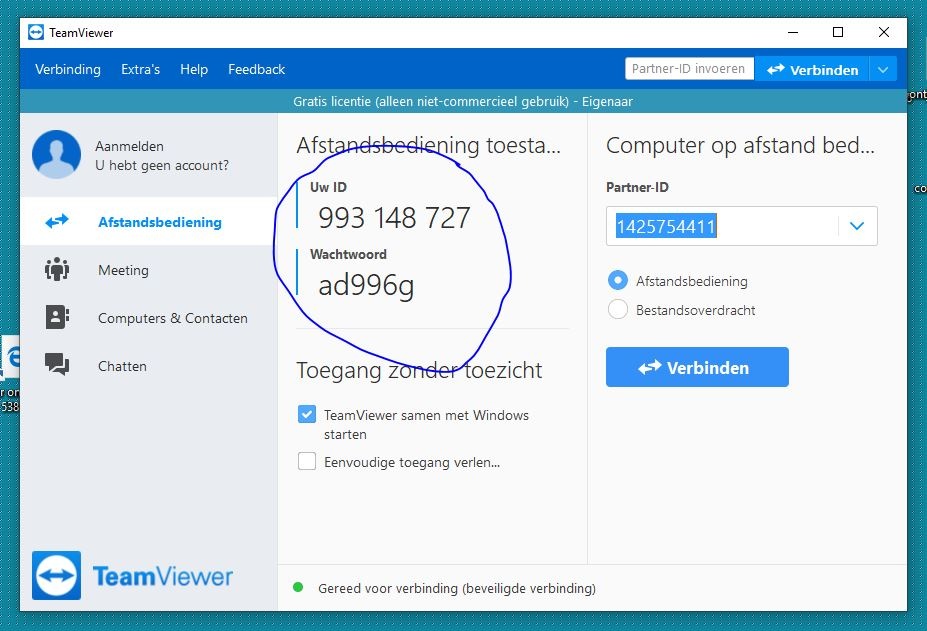Maximize the TeamViewer window
The width and height of the screenshot is (927, 631).
point(838,33)
